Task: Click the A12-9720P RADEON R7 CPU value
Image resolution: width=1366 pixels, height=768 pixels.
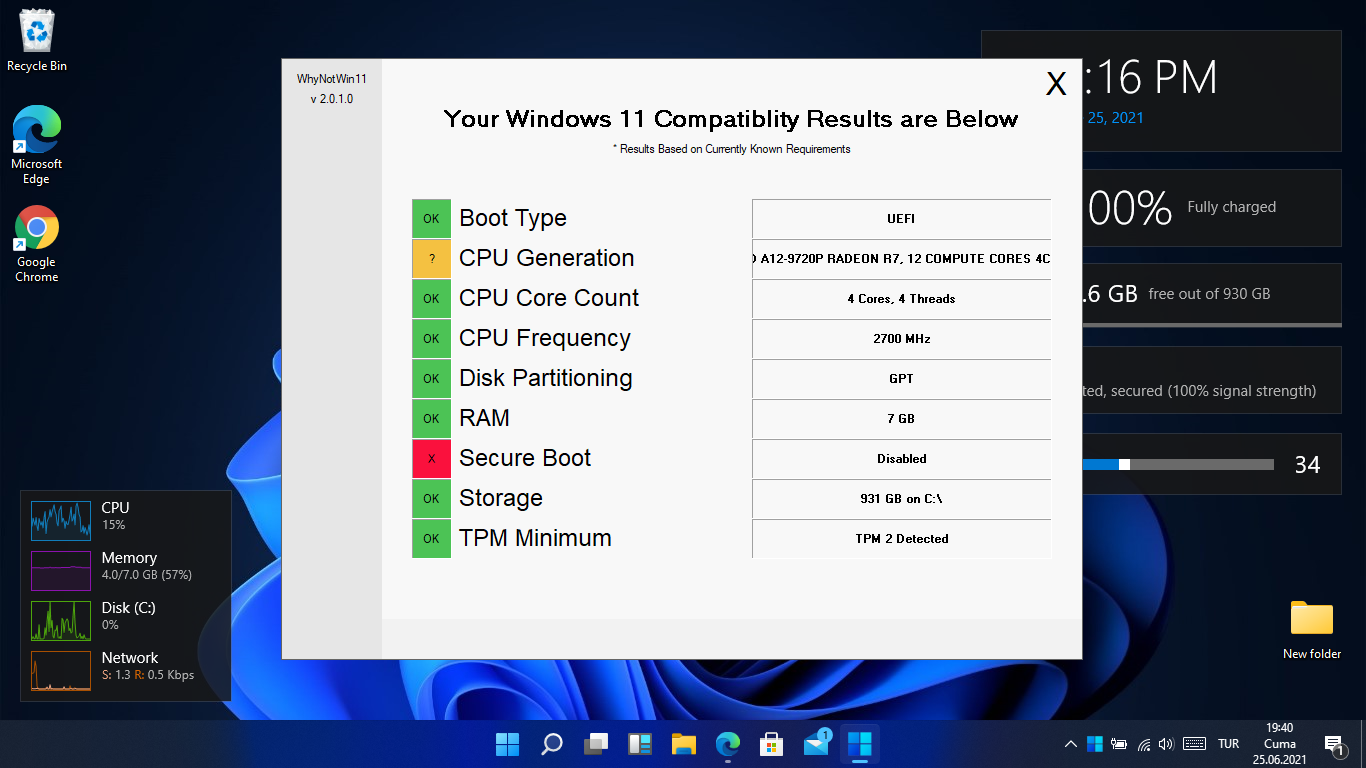Action: (x=902, y=258)
